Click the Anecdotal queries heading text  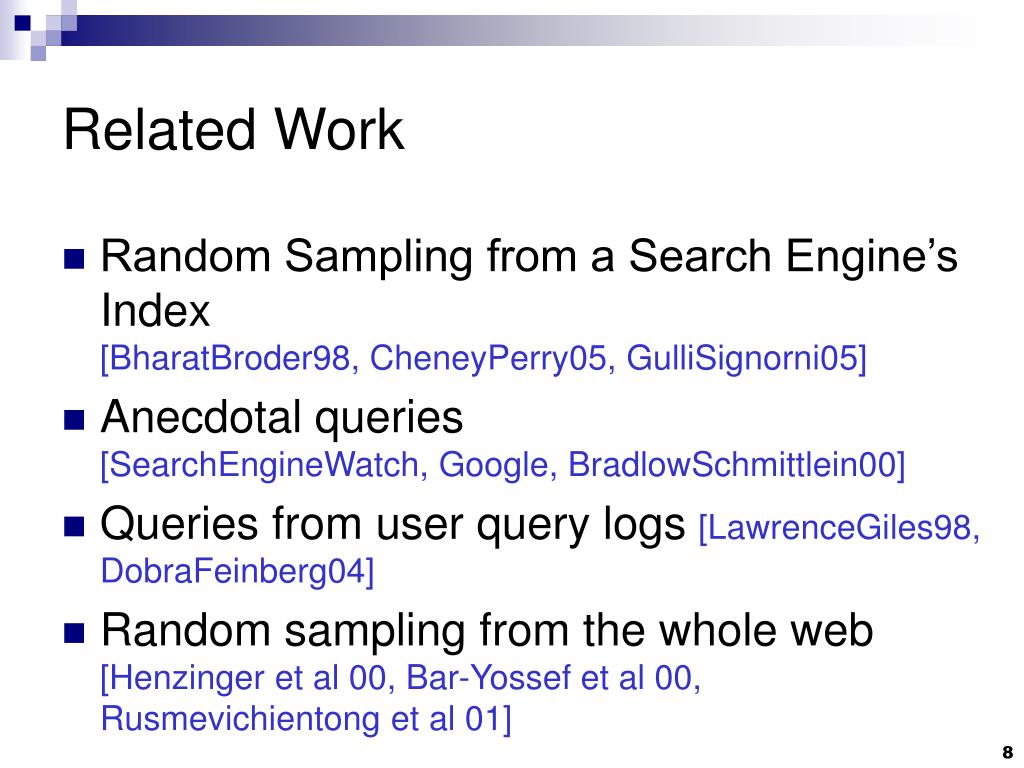[281, 417]
